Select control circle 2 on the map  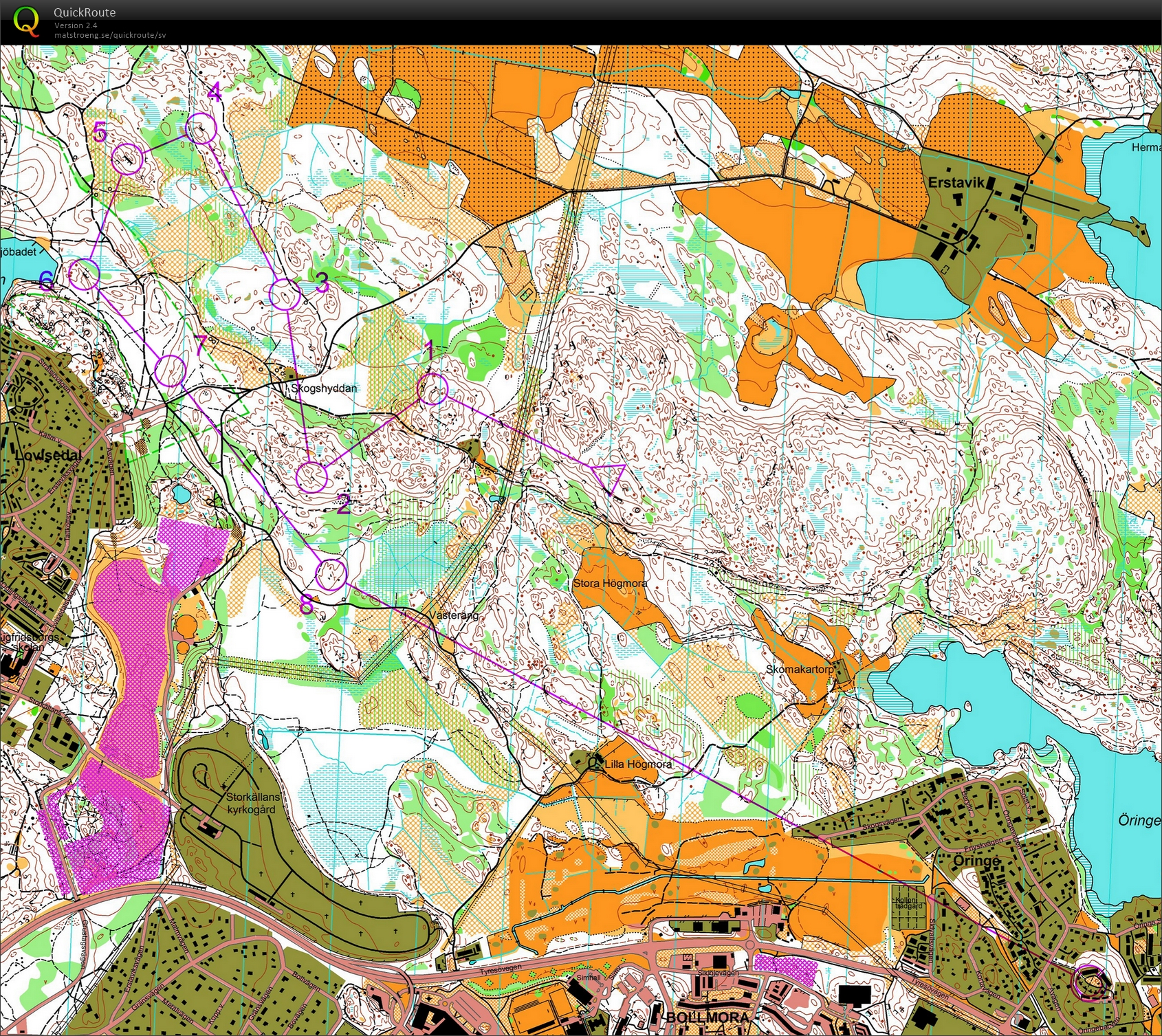(312, 476)
